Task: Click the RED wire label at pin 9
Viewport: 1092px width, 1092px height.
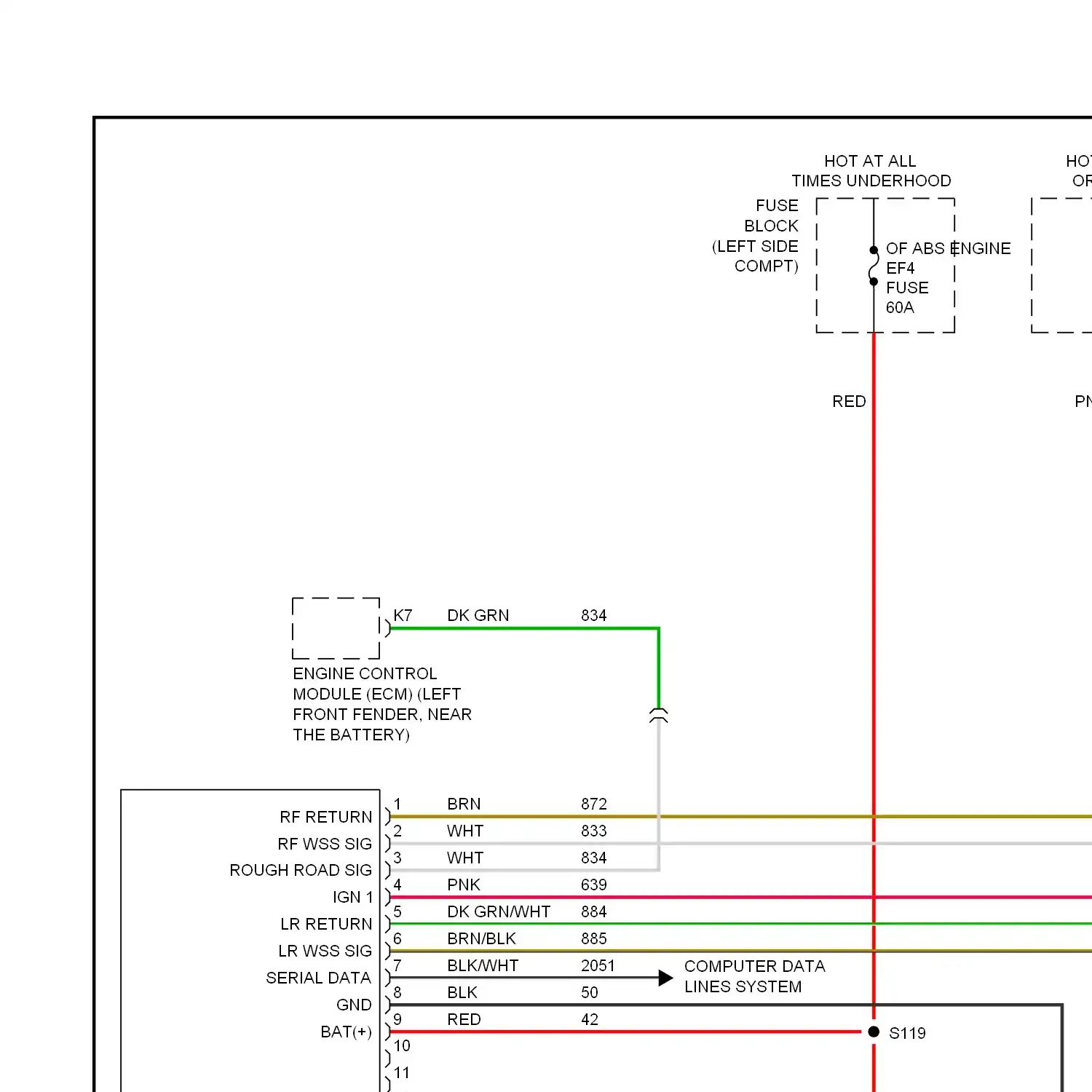Action: (x=464, y=1019)
